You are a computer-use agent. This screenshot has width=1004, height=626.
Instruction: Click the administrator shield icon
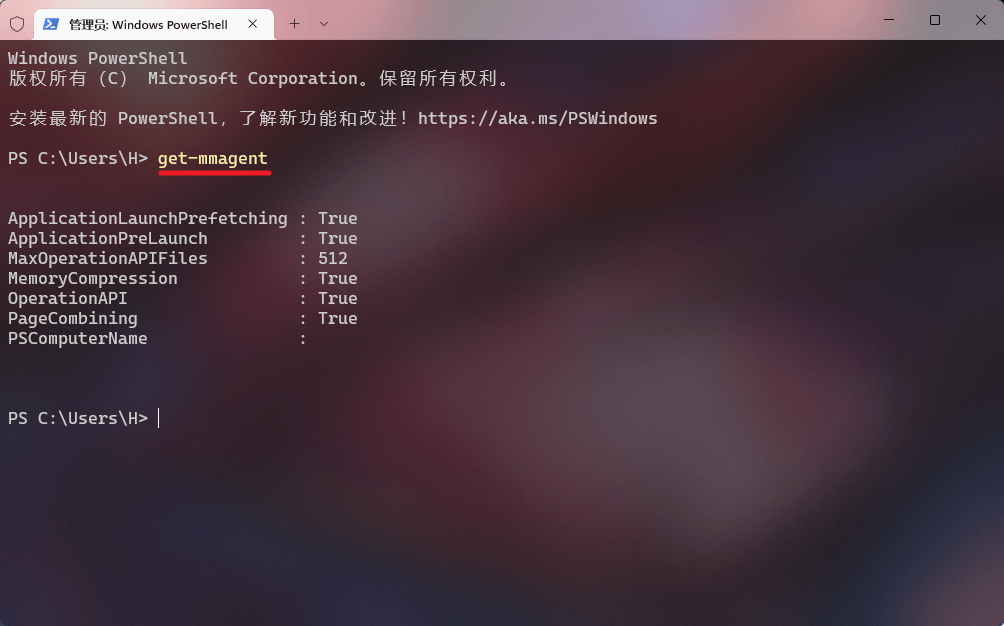(17, 24)
